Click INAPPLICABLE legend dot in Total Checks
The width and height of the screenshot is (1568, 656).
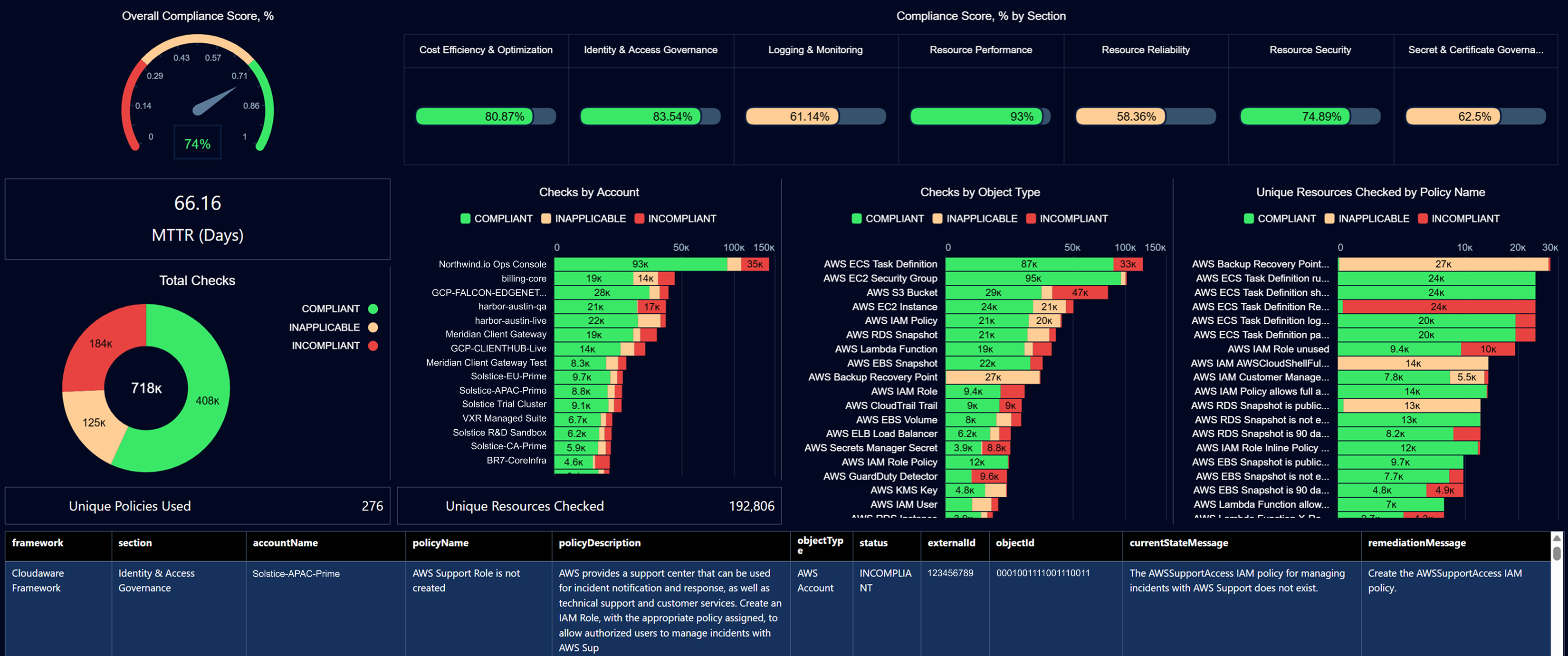pyautogui.click(x=373, y=328)
